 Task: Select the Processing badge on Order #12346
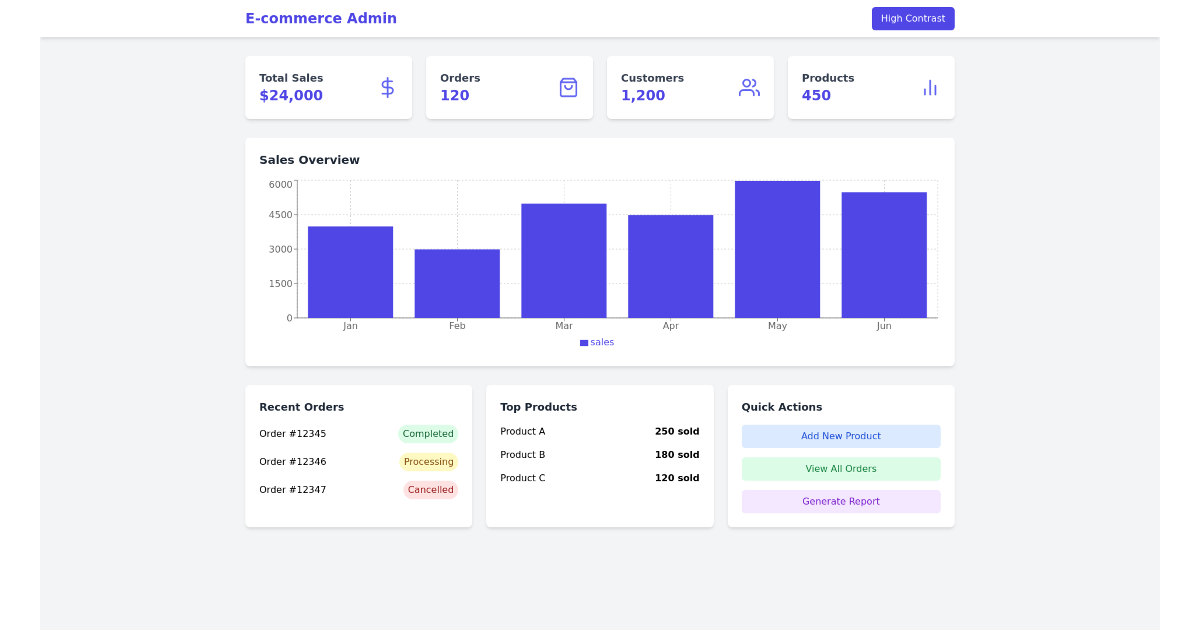coord(428,461)
